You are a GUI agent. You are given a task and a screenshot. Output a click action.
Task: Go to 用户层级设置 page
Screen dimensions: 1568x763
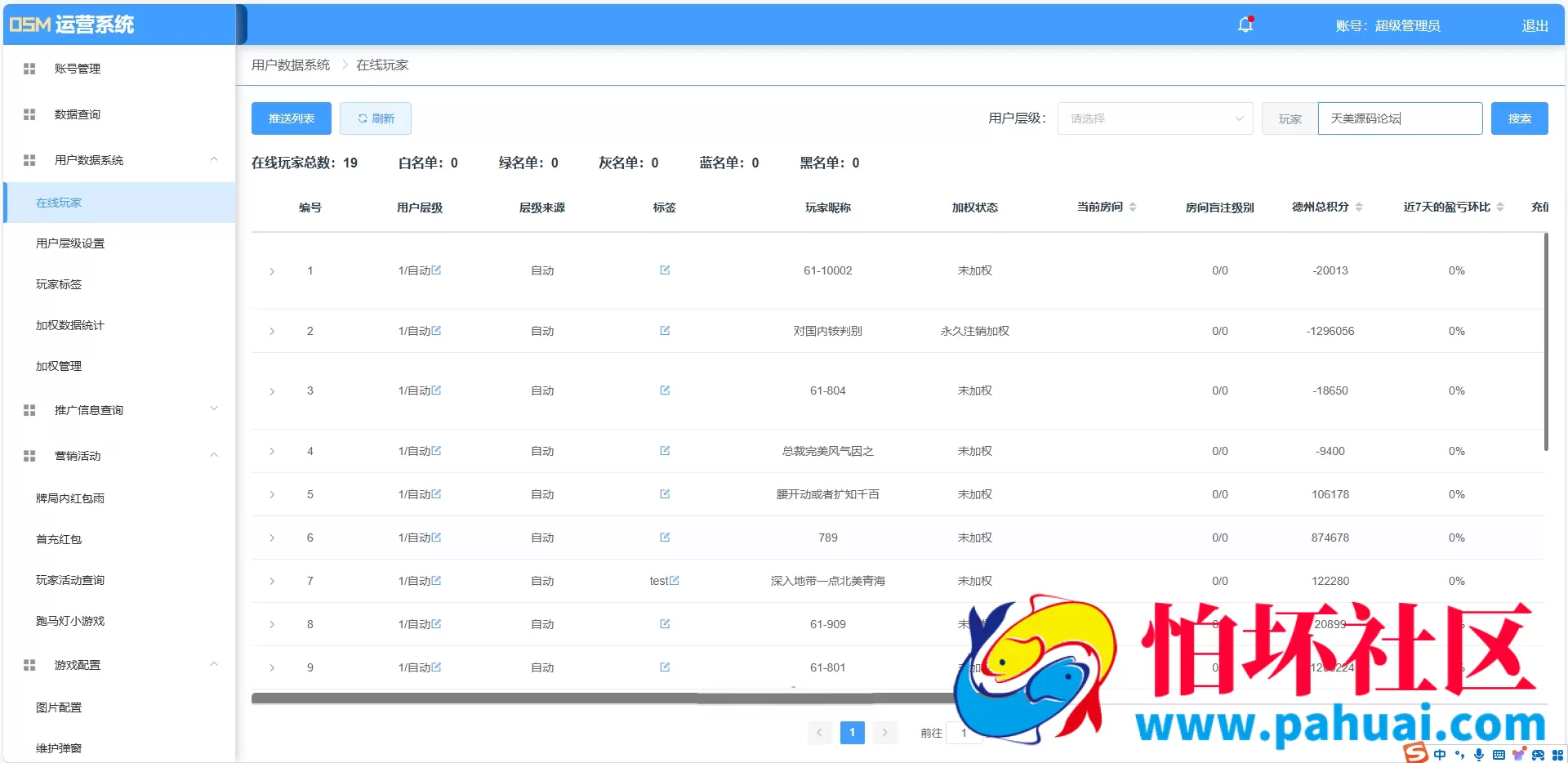click(x=70, y=243)
